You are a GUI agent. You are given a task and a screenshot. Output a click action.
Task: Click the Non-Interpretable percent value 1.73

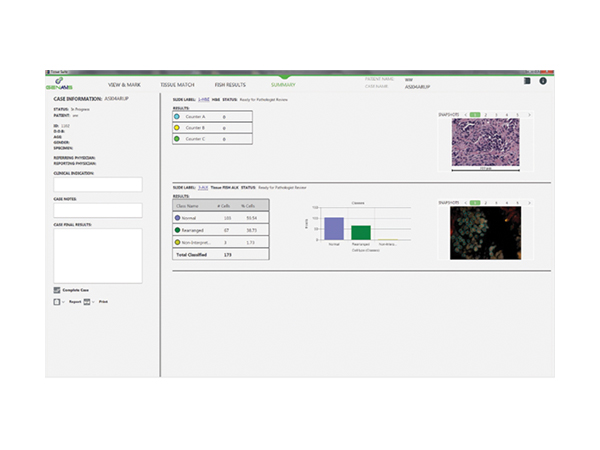251,243
